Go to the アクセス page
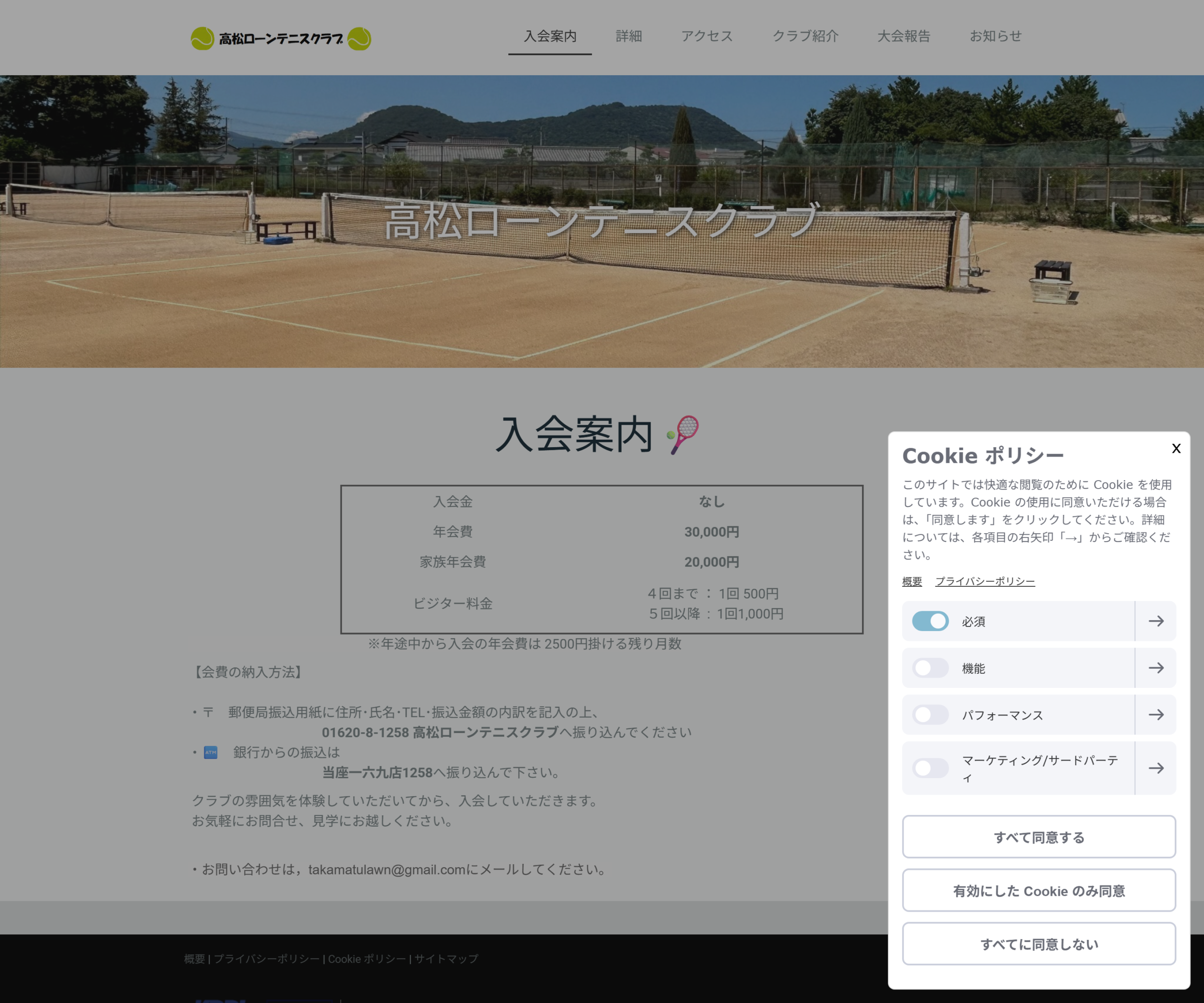 point(706,36)
